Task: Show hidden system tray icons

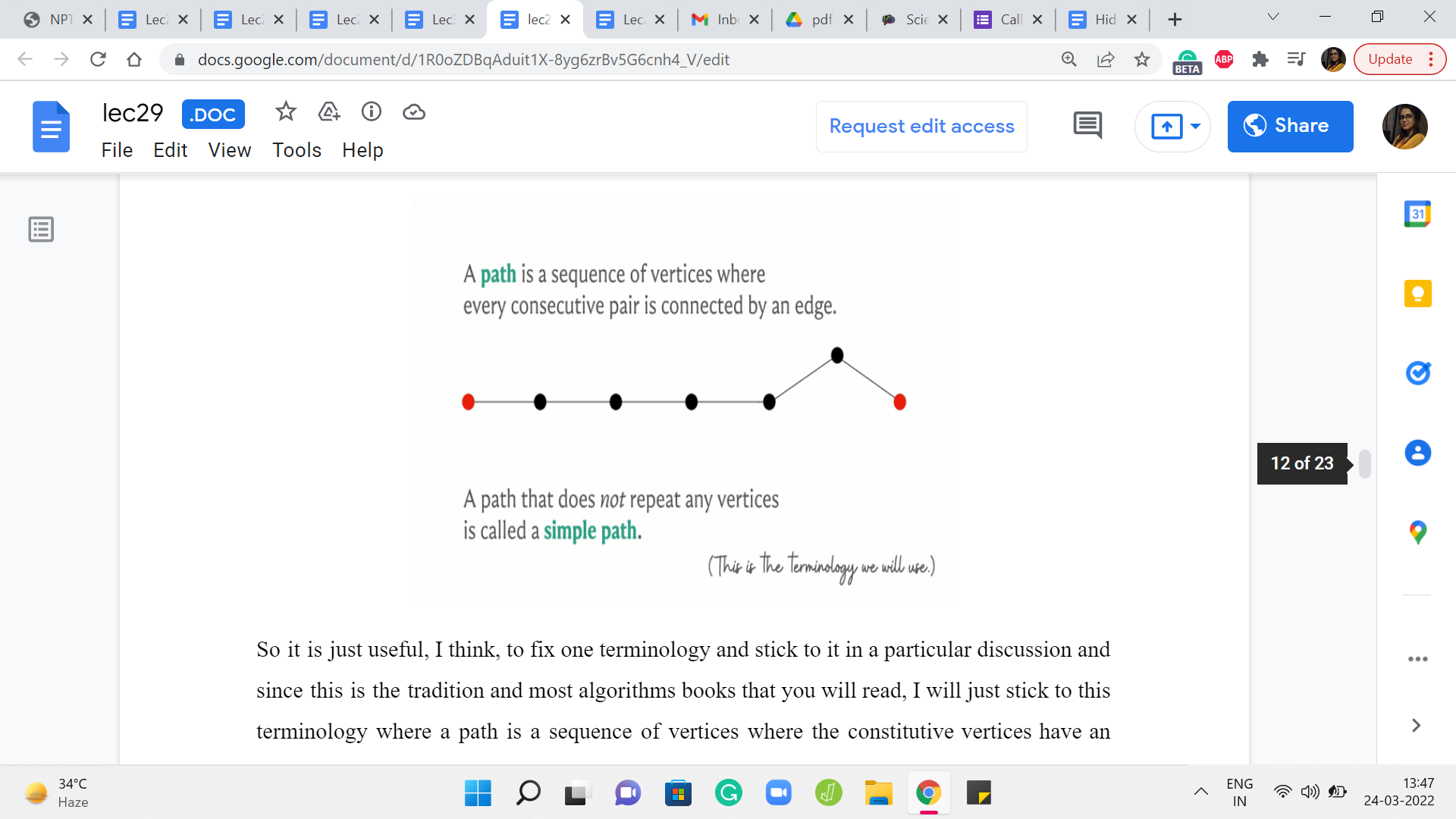Action: (1200, 792)
